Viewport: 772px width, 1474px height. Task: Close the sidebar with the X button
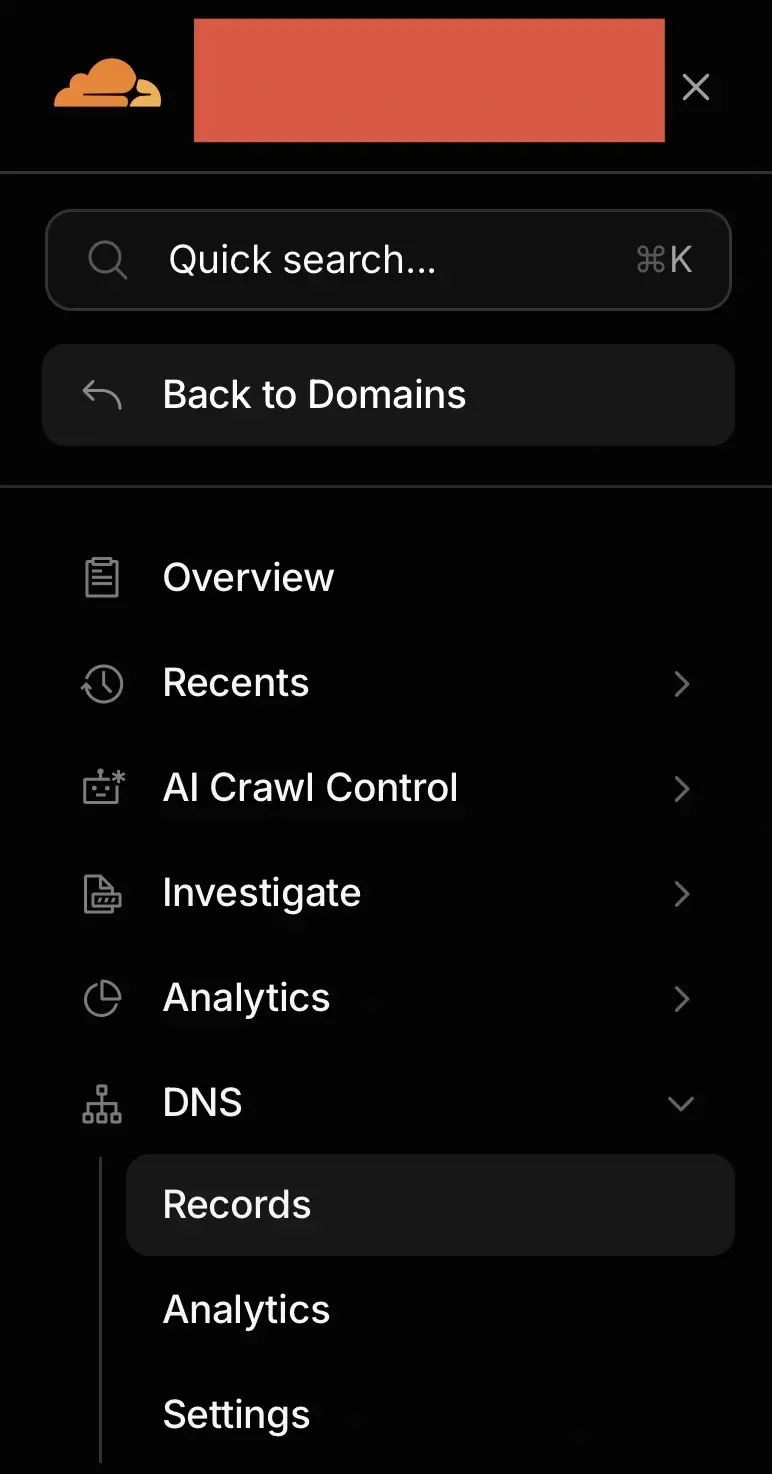696,87
